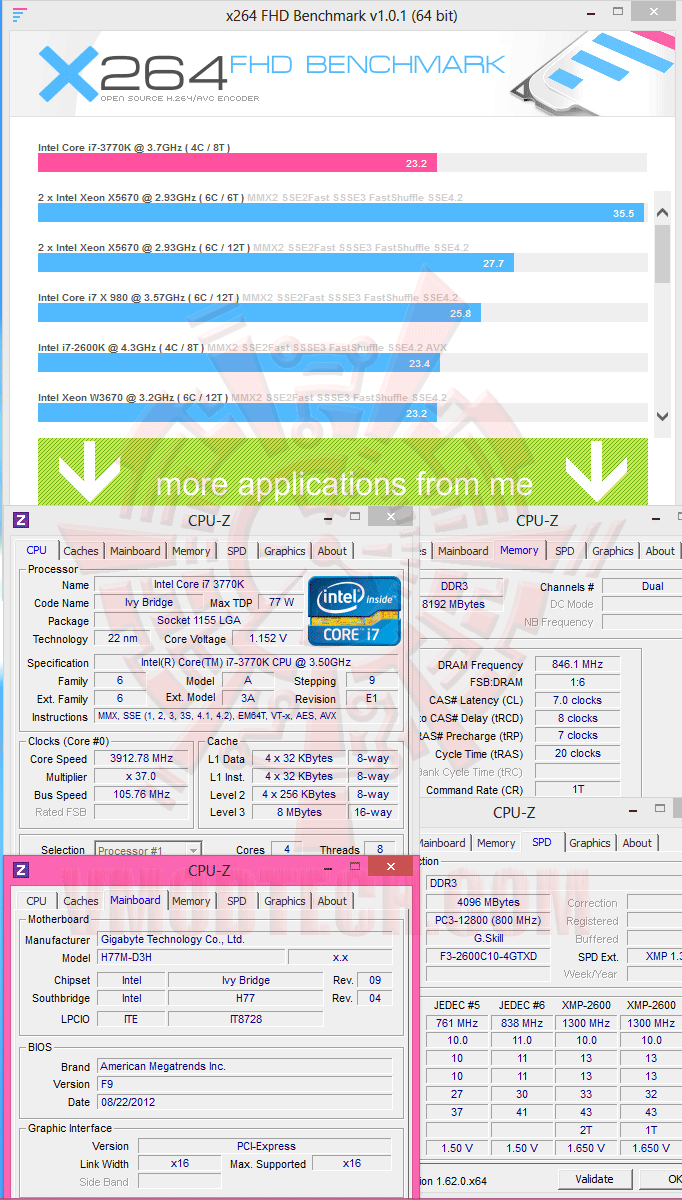
Task: Close the CPU-Z CPU tab window
Action: point(388,517)
